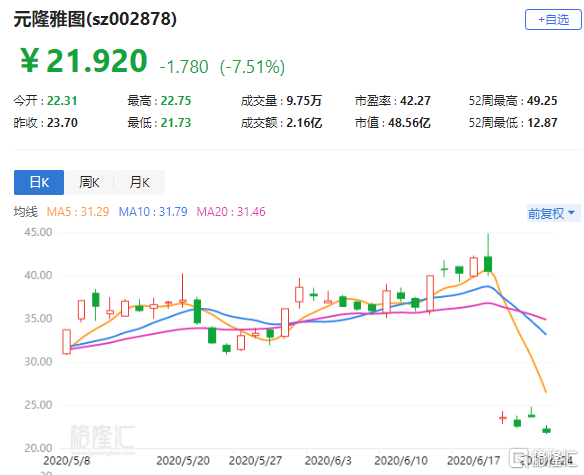Click the current price ¥21.920
Screen dimensions: 584x475
click(84, 61)
